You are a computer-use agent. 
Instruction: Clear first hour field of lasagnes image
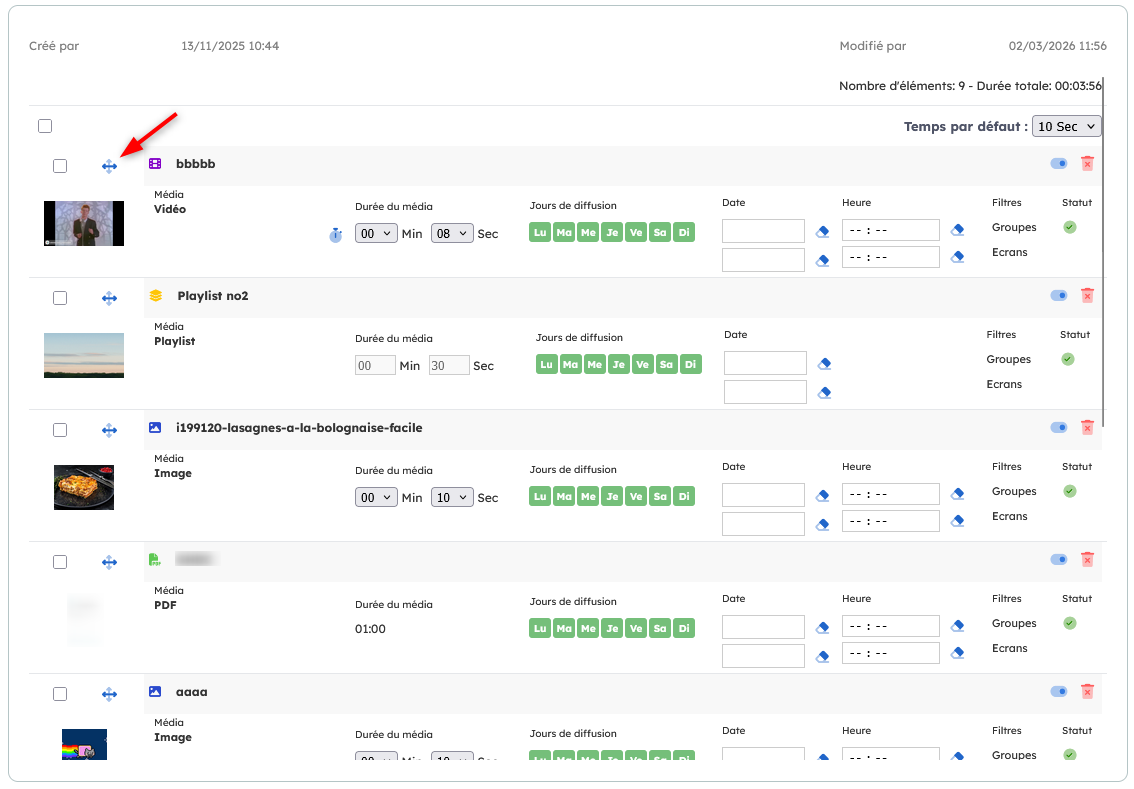coord(957,495)
